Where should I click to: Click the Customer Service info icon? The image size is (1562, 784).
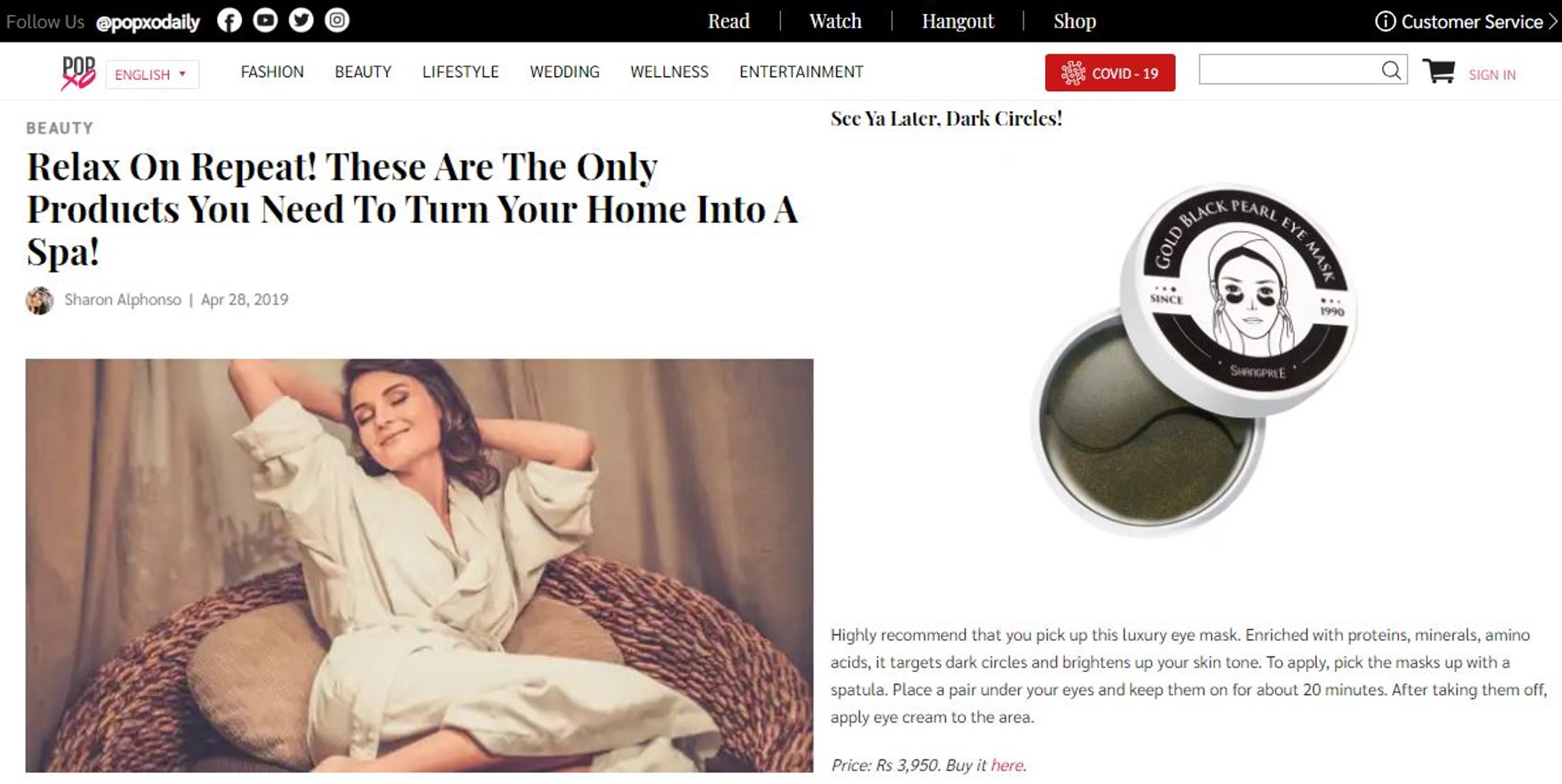point(1385,21)
